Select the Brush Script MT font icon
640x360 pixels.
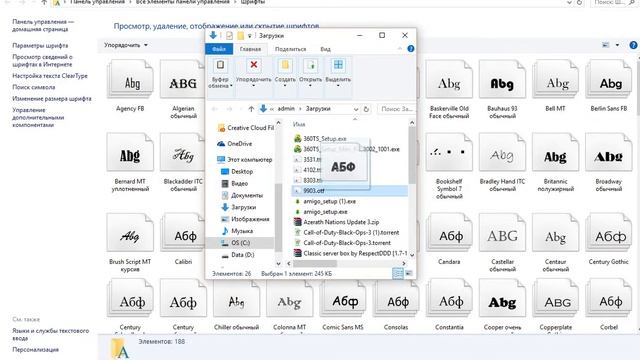point(130,232)
